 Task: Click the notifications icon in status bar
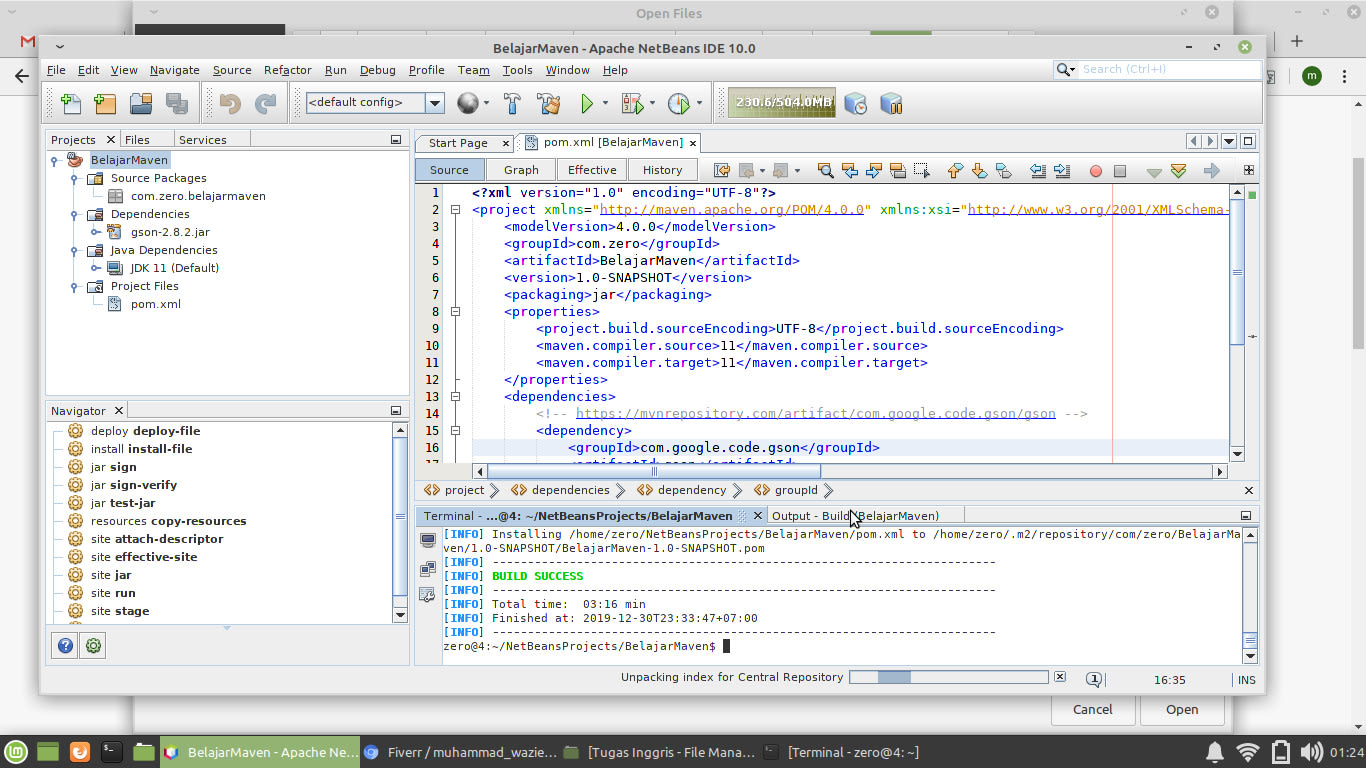coord(1094,679)
